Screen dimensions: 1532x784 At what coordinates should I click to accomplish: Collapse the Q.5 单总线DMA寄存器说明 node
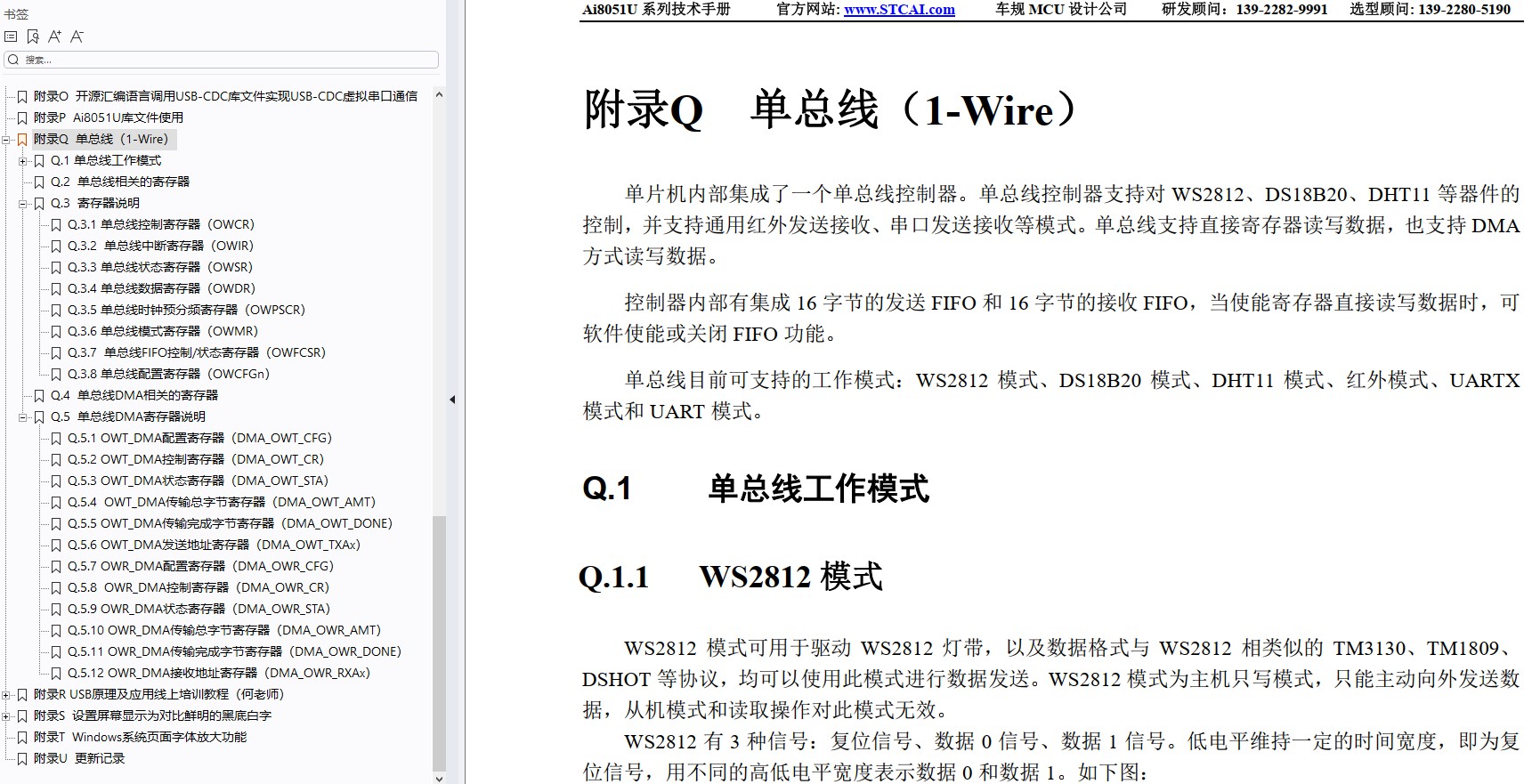[23, 416]
